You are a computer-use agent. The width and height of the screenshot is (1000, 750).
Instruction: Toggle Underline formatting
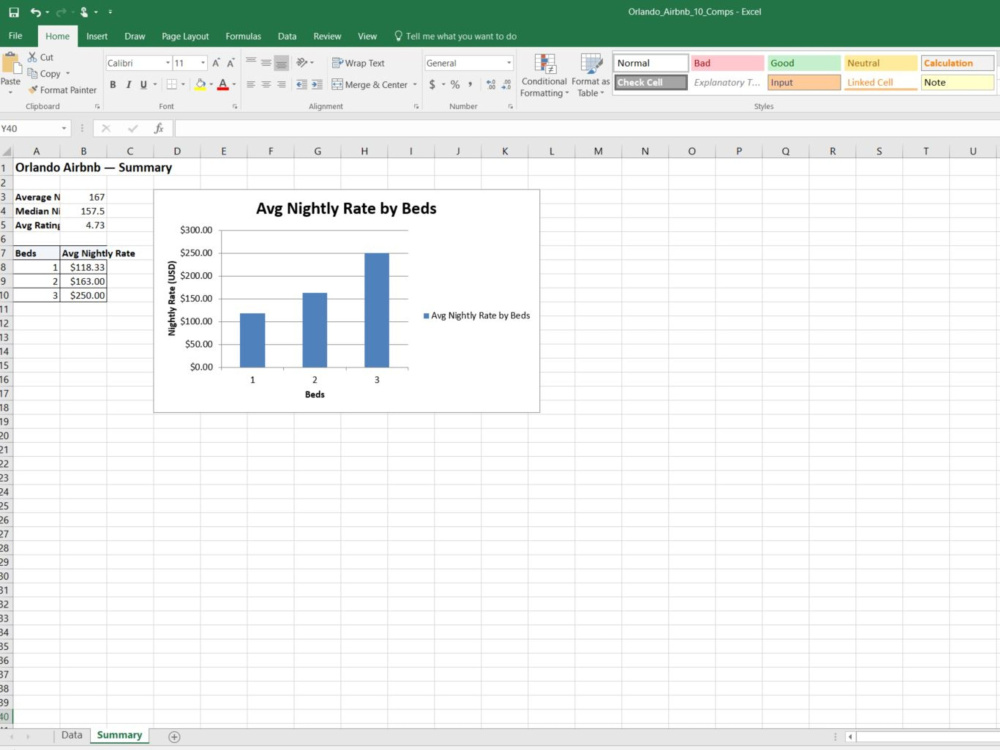(143, 84)
